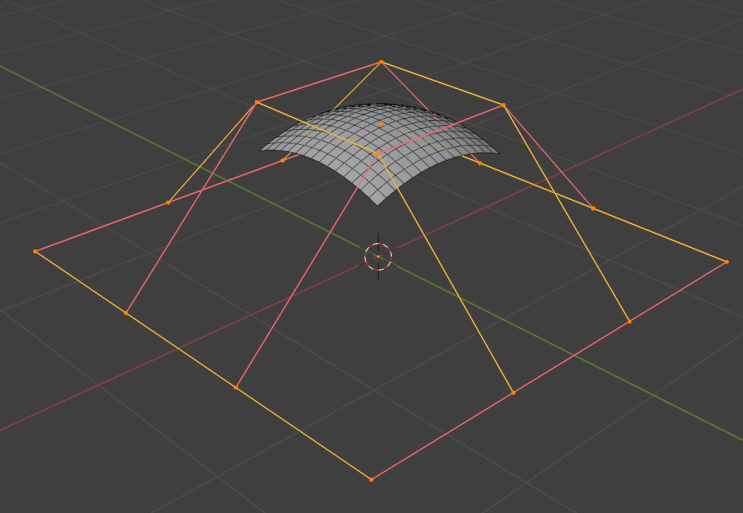Screen dimensions: 743x513
Task: Select the orange origin dot on the surface
Action: pos(382,124)
